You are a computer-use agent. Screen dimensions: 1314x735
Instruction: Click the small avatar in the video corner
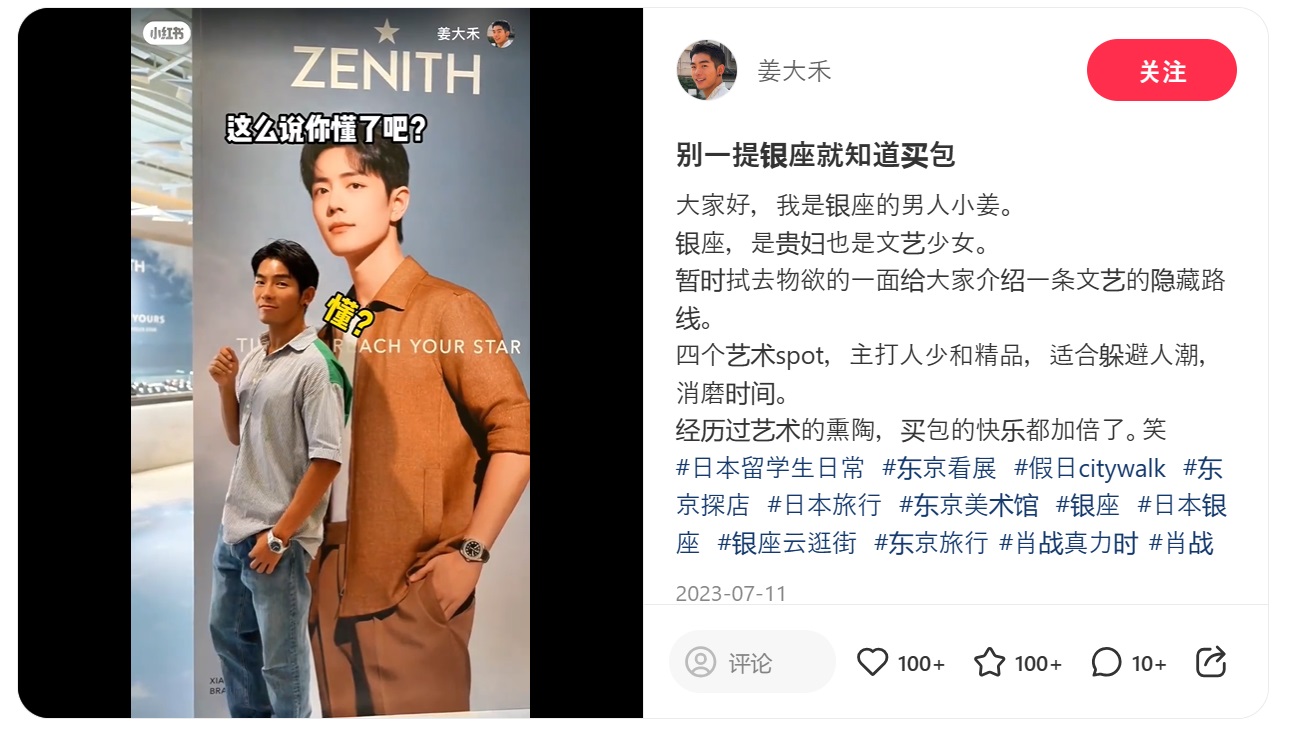point(501,34)
